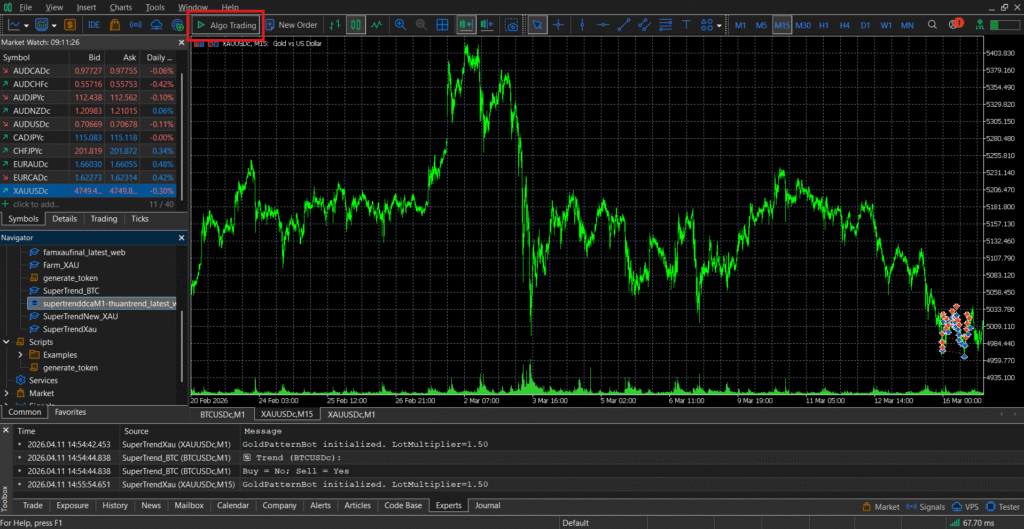Select the crosshair cursor tool
Screen dimensions: 1024x529
(x=559, y=24)
